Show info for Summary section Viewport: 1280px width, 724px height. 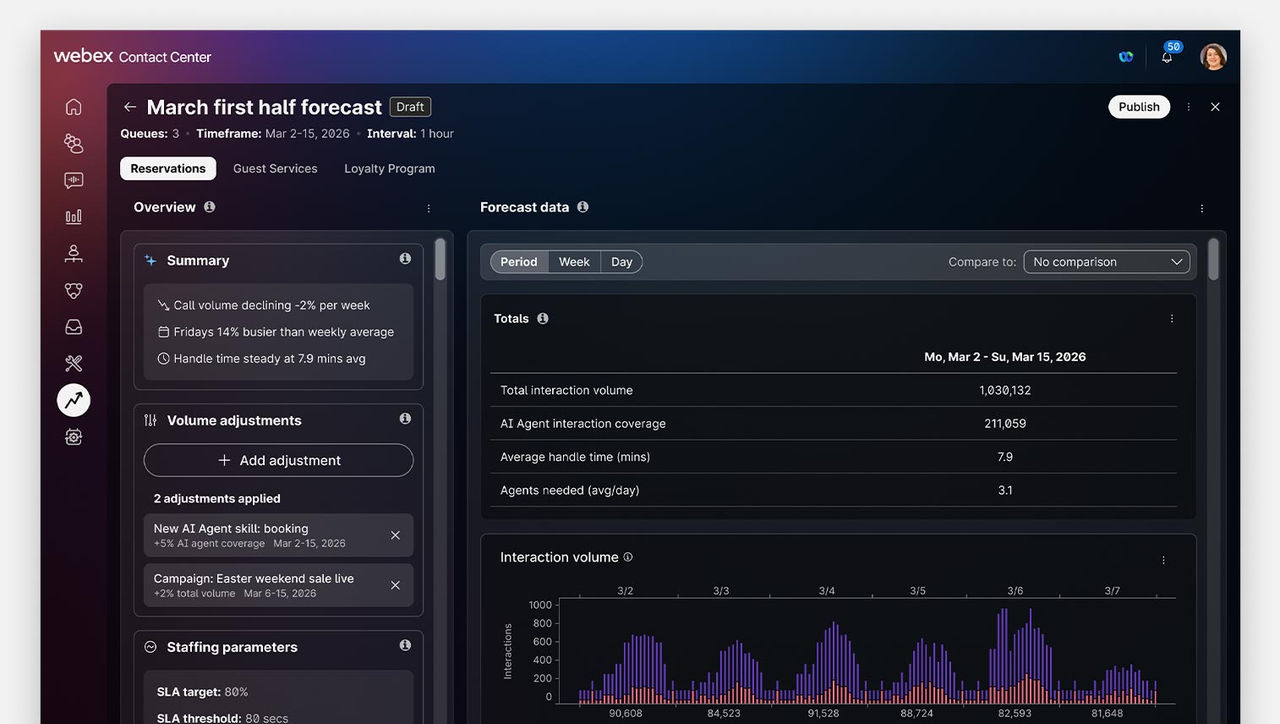pos(405,259)
